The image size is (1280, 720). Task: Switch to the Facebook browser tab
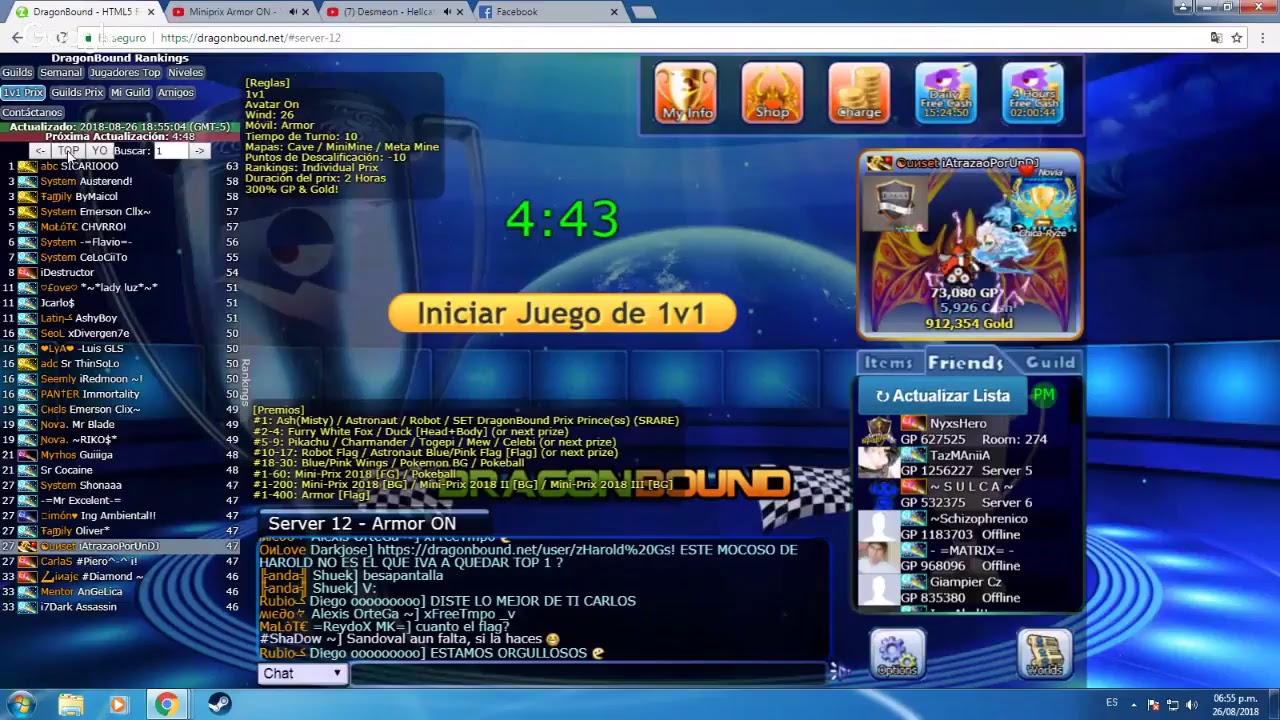point(547,12)
